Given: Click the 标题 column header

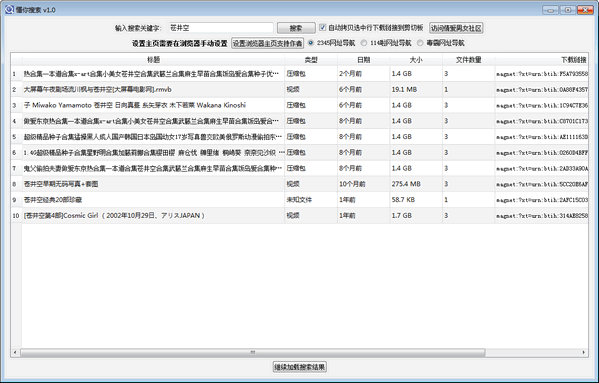Looking at the screenshot, I should click(x=153, y=60).
